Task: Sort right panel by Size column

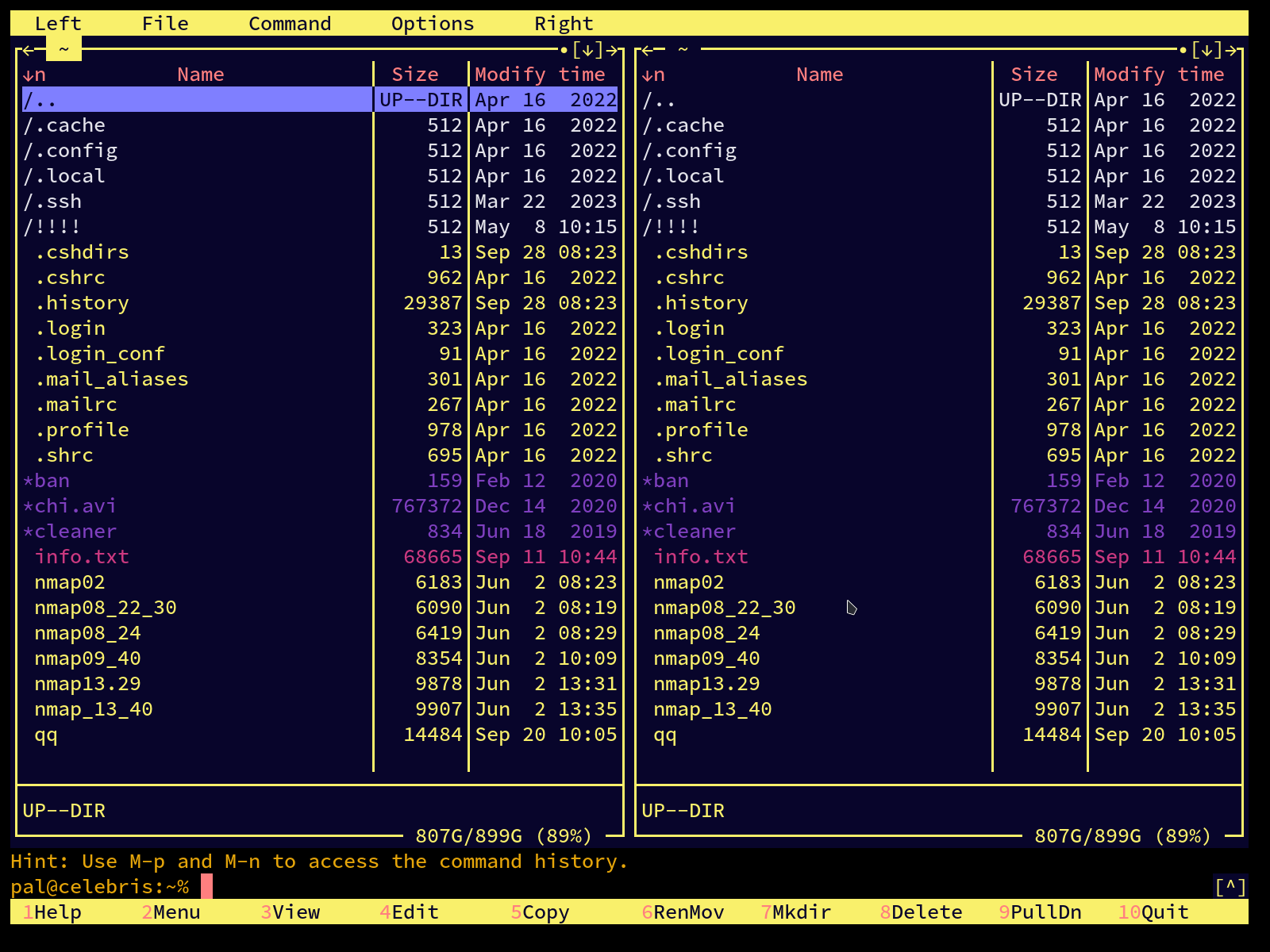Action: click(x=1034, y=75)
